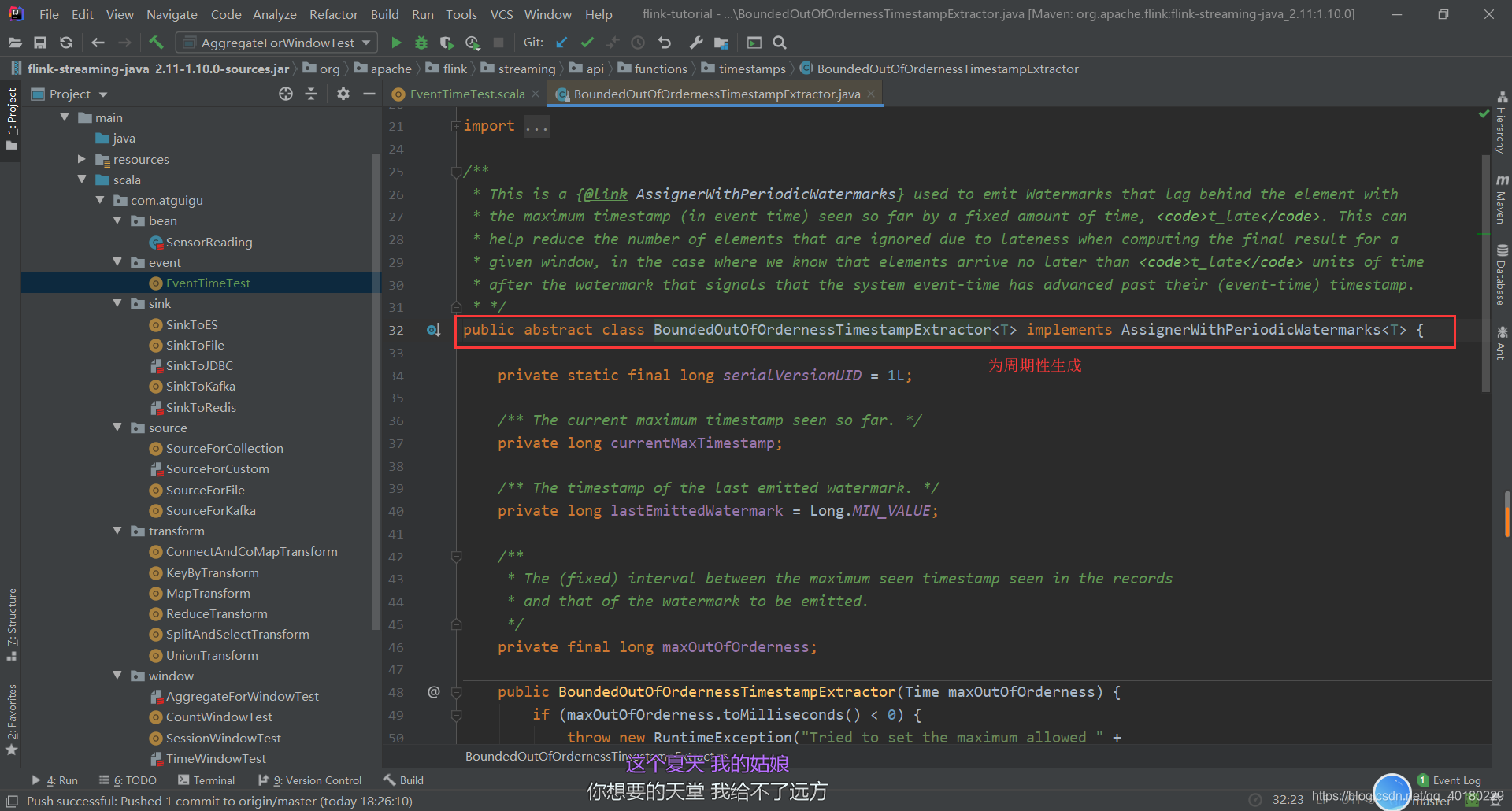The width and height of the screenshot is (1512, 811).
Task: Expand the folded import block
Action: (455, 126)
